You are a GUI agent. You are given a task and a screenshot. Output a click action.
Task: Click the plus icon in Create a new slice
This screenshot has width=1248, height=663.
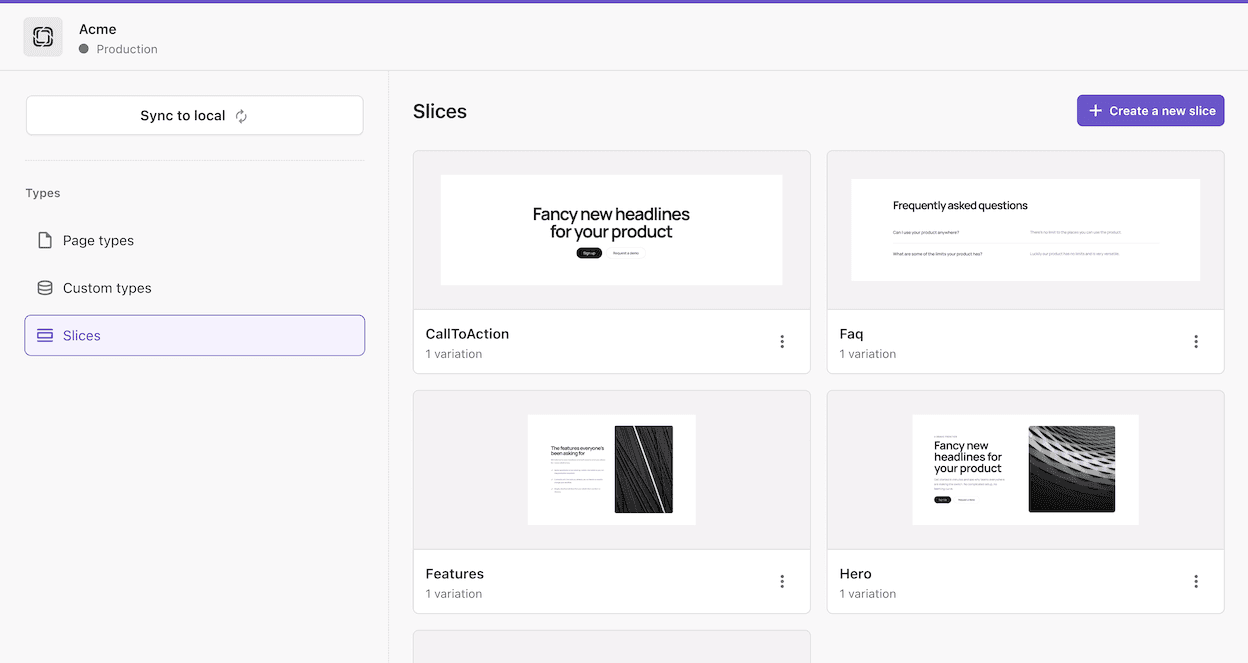click(x=1095, y=111)
